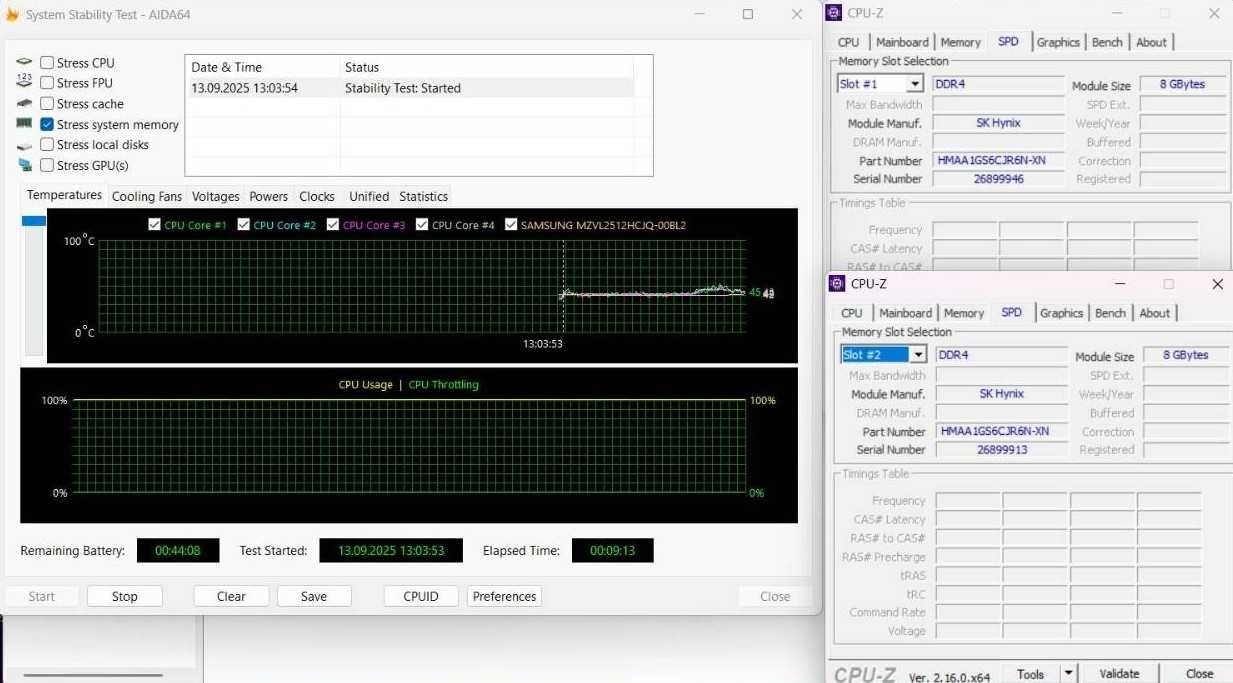
Task: Open CPUID from AIDA64 button row
Action: tap(421, 596)
